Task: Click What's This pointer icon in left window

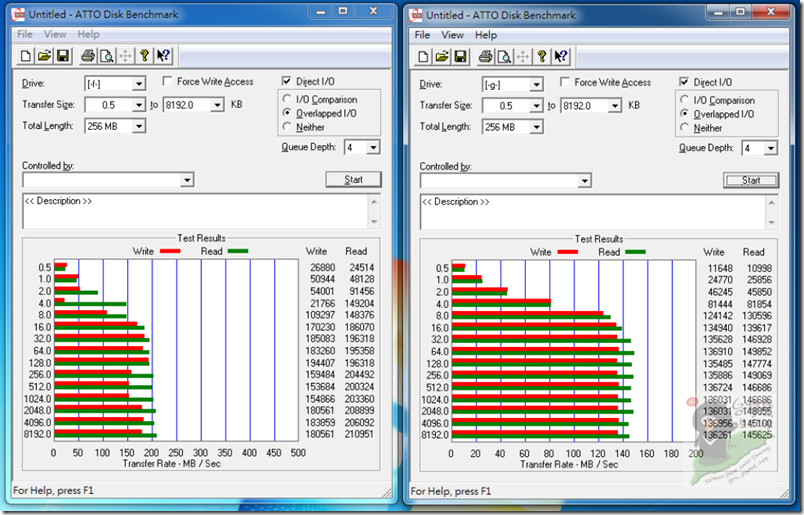Action: (163, 55)
